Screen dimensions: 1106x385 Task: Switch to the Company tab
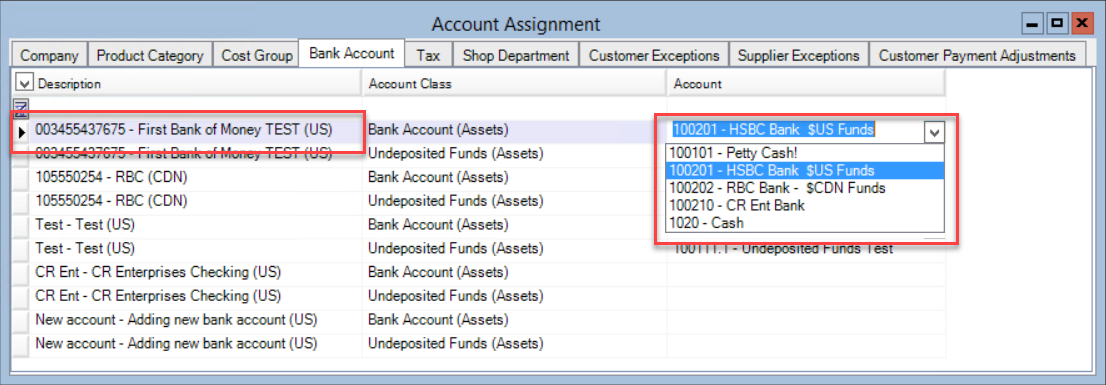[49, 55]
